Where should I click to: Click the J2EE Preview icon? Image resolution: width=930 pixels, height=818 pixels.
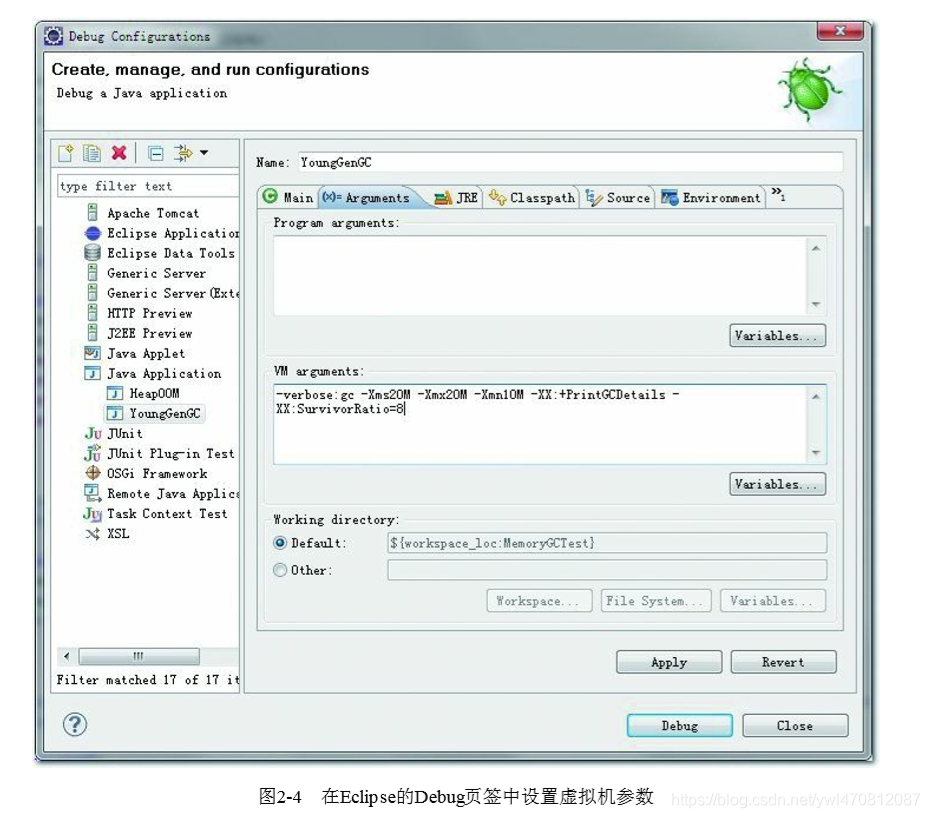[x=93, y=333]
